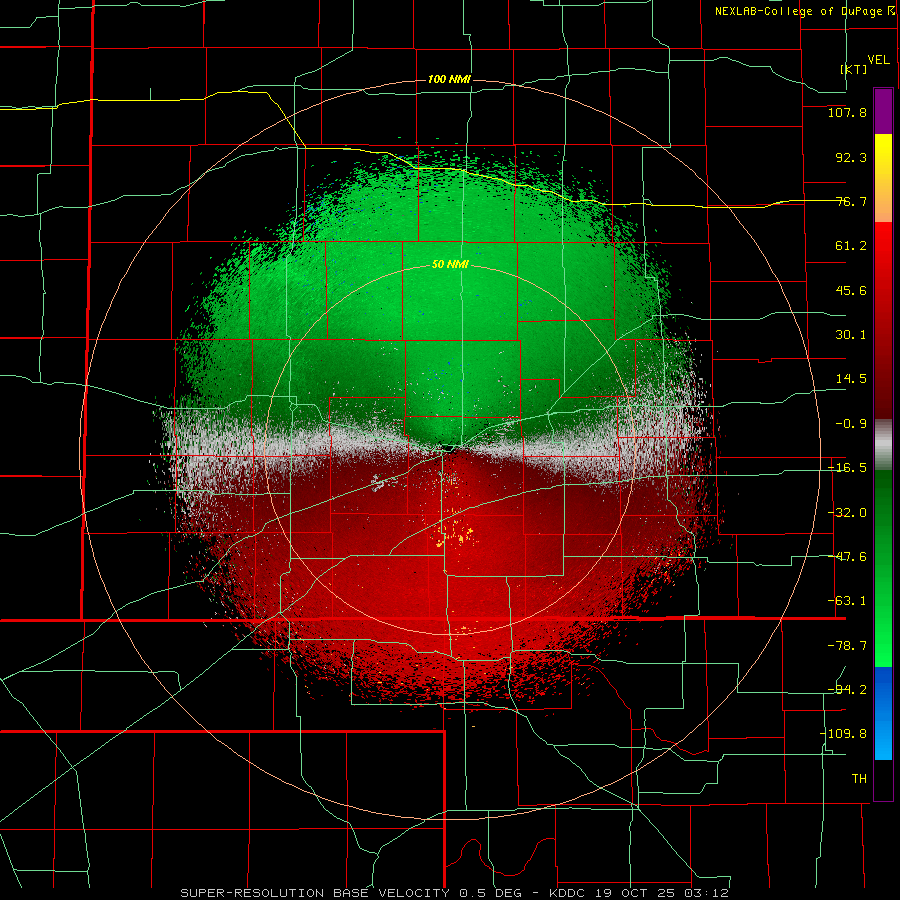Select the -109.8 scale value
This screenshot has width=900, height=900.
pos(843,734)
